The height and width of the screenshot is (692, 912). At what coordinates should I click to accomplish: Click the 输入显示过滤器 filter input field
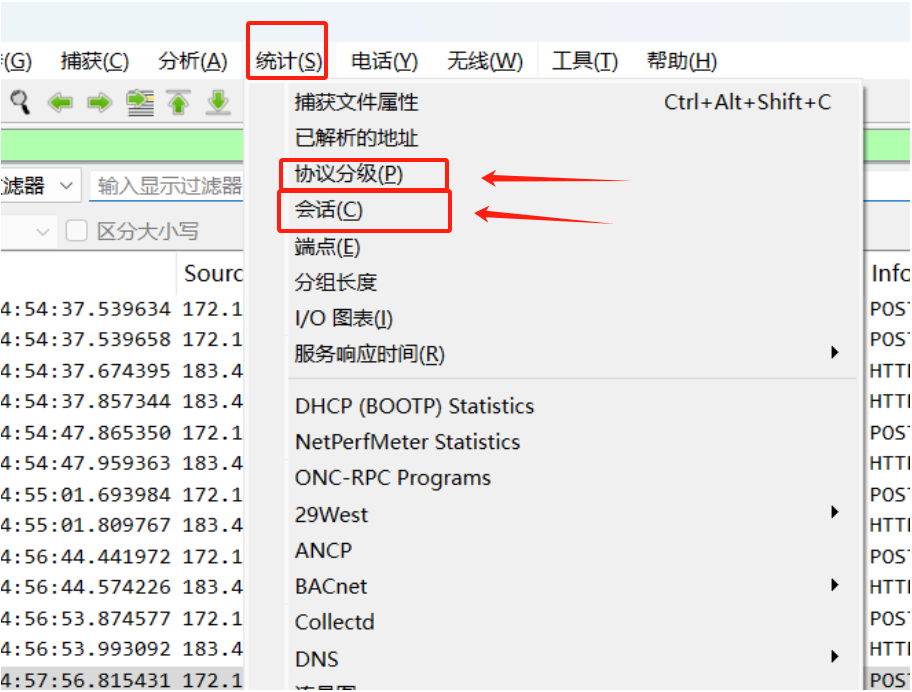pyautogui.click(x=166, y=186)
